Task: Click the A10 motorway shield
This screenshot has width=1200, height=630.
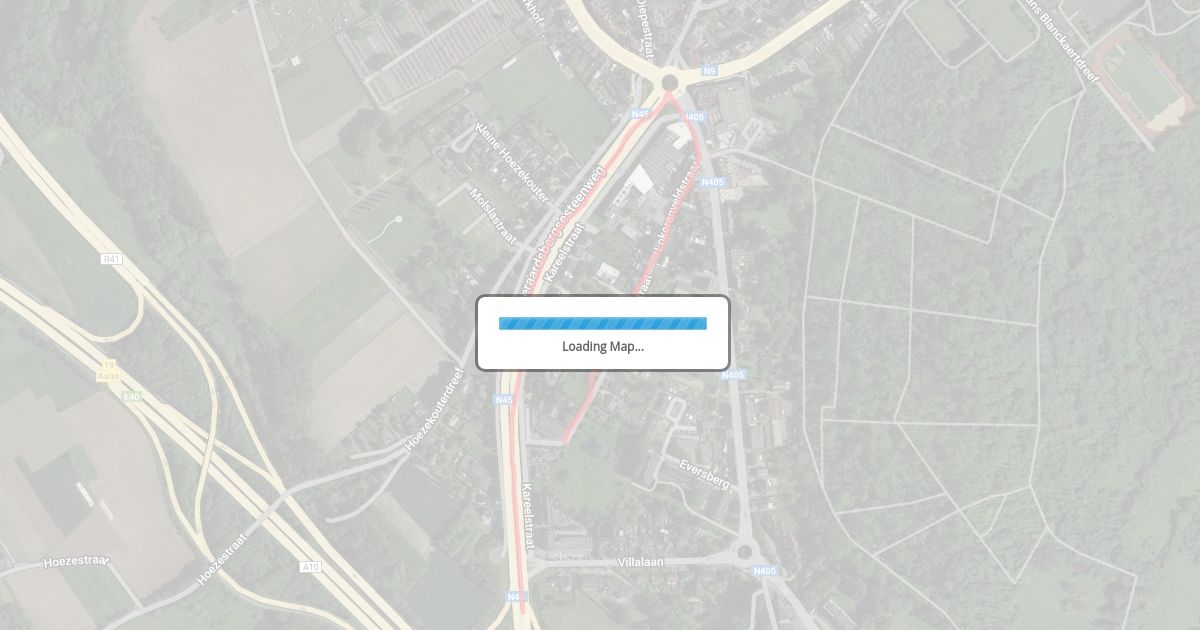Action: tap(311, 567)
